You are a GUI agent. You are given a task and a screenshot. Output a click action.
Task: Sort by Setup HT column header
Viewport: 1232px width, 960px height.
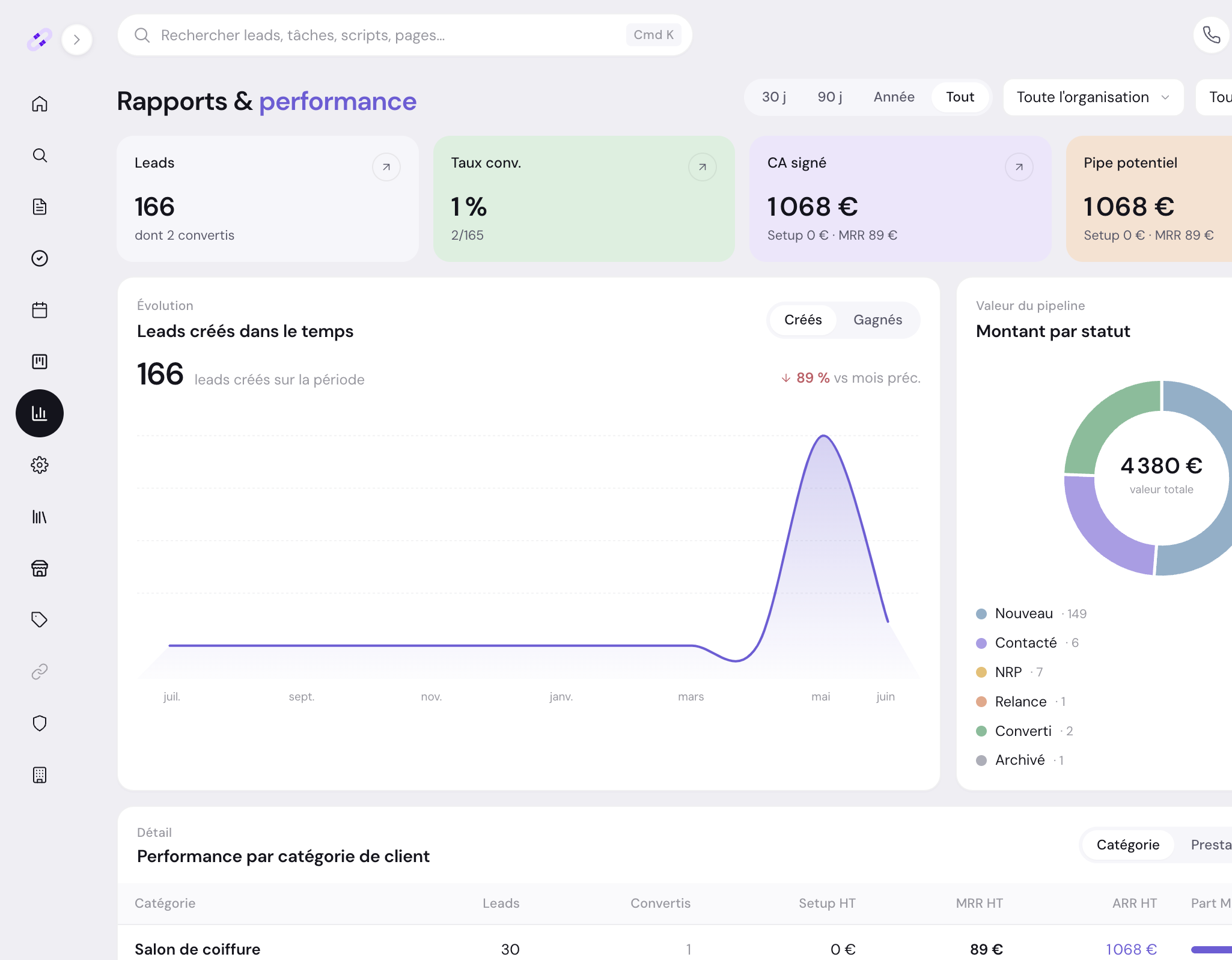point(827,904)
